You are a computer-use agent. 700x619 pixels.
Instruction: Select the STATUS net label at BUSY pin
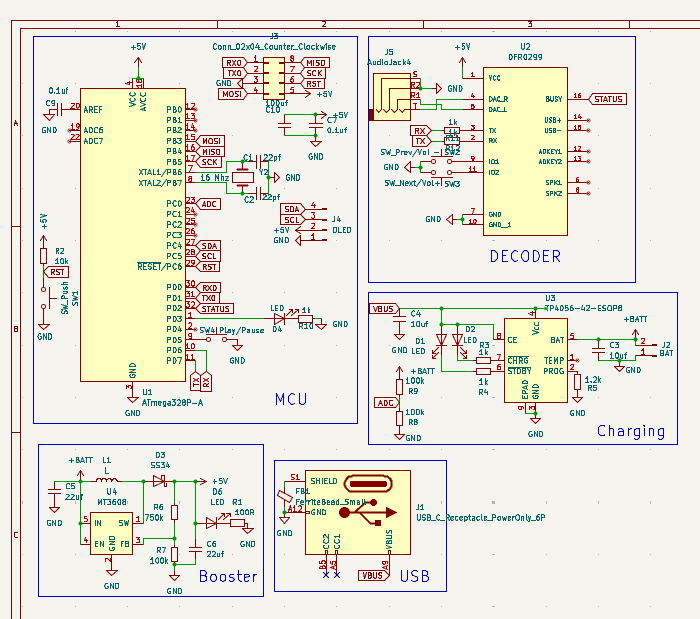609,99
